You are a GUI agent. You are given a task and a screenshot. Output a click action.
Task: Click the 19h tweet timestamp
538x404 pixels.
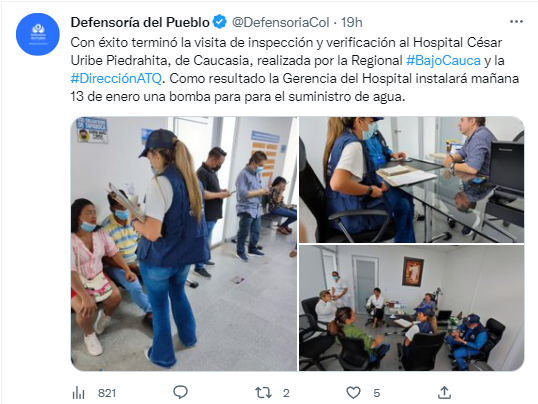[352, 22]
